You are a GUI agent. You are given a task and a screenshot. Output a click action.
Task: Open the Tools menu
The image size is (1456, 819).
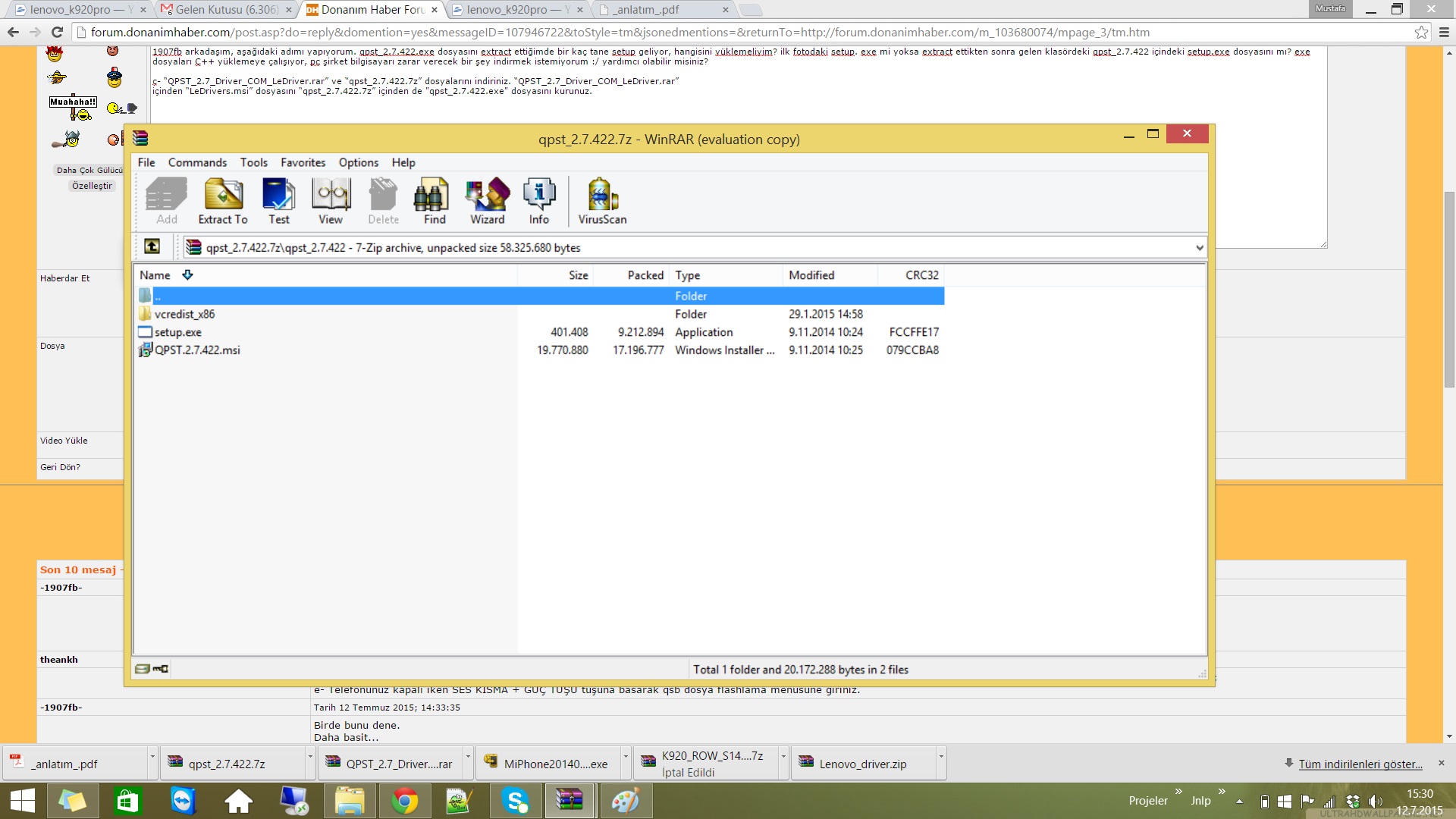tap(254, 162)
